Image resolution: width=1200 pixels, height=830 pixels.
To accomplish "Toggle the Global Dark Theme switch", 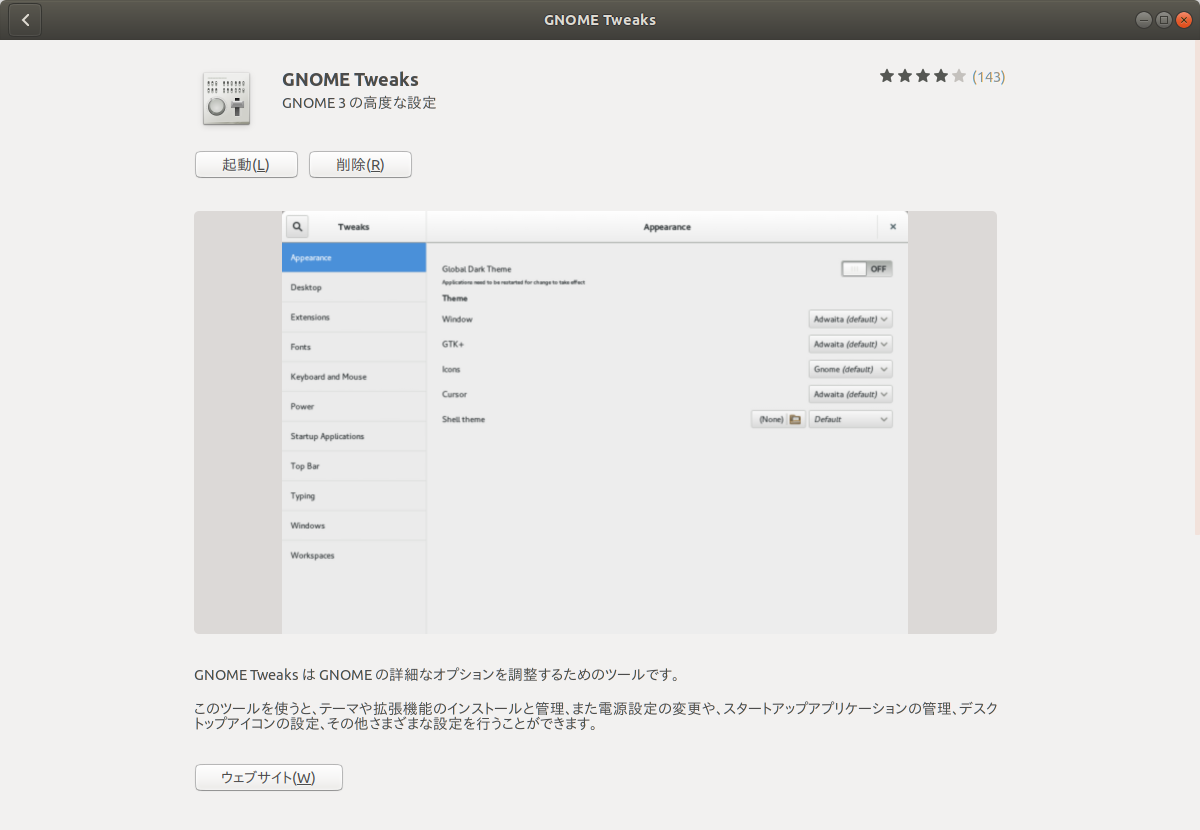I will [866, 268].
